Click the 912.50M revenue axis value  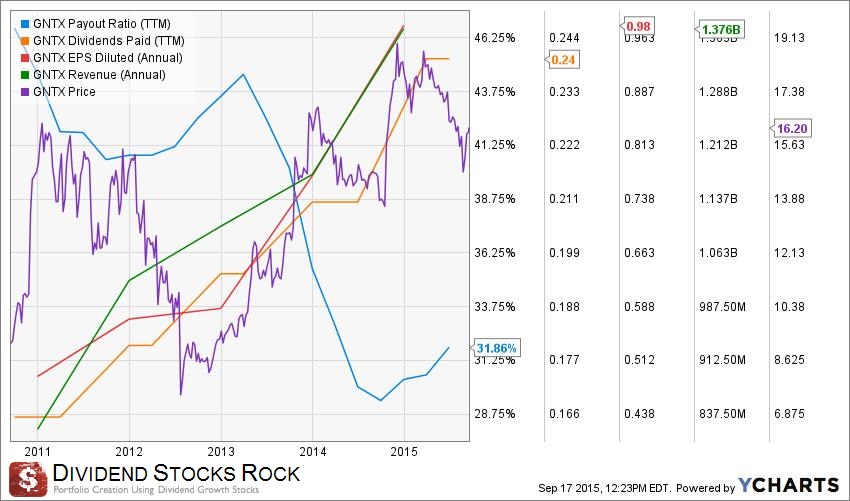coord(722,360)
